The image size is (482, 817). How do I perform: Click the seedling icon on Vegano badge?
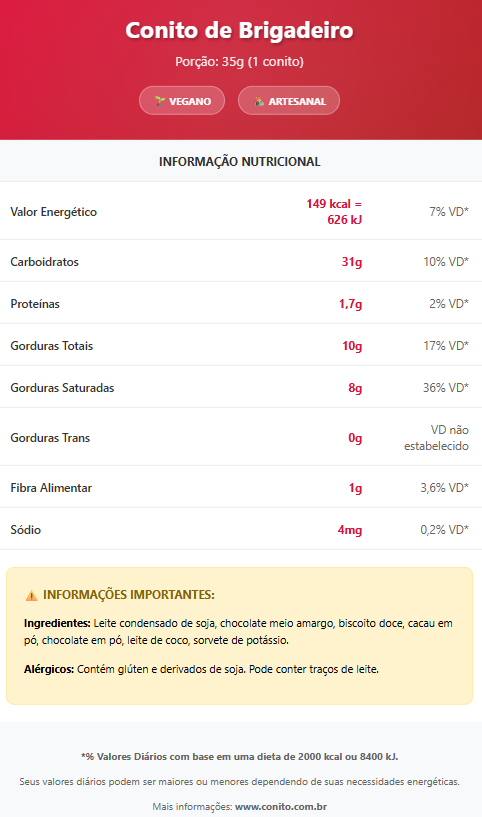pyautogui.click(x=159, y=101)
